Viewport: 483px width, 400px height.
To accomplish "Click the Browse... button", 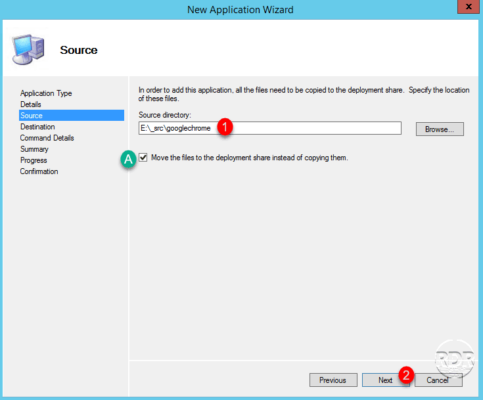I will [x=439, y=129].
